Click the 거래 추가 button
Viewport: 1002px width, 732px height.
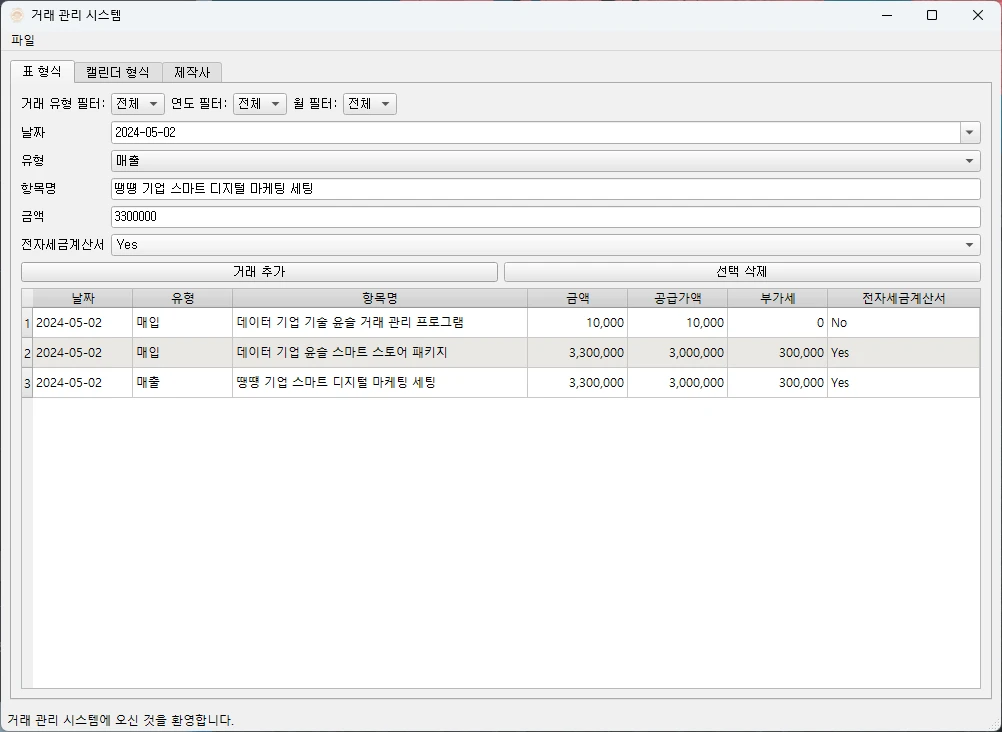click(257, 271)
